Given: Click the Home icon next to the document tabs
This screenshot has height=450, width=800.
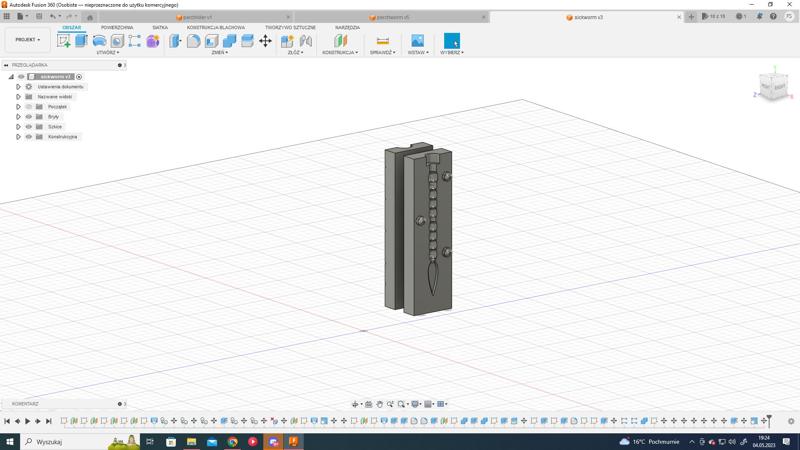Looking at the screenshot, I should 90,17.
